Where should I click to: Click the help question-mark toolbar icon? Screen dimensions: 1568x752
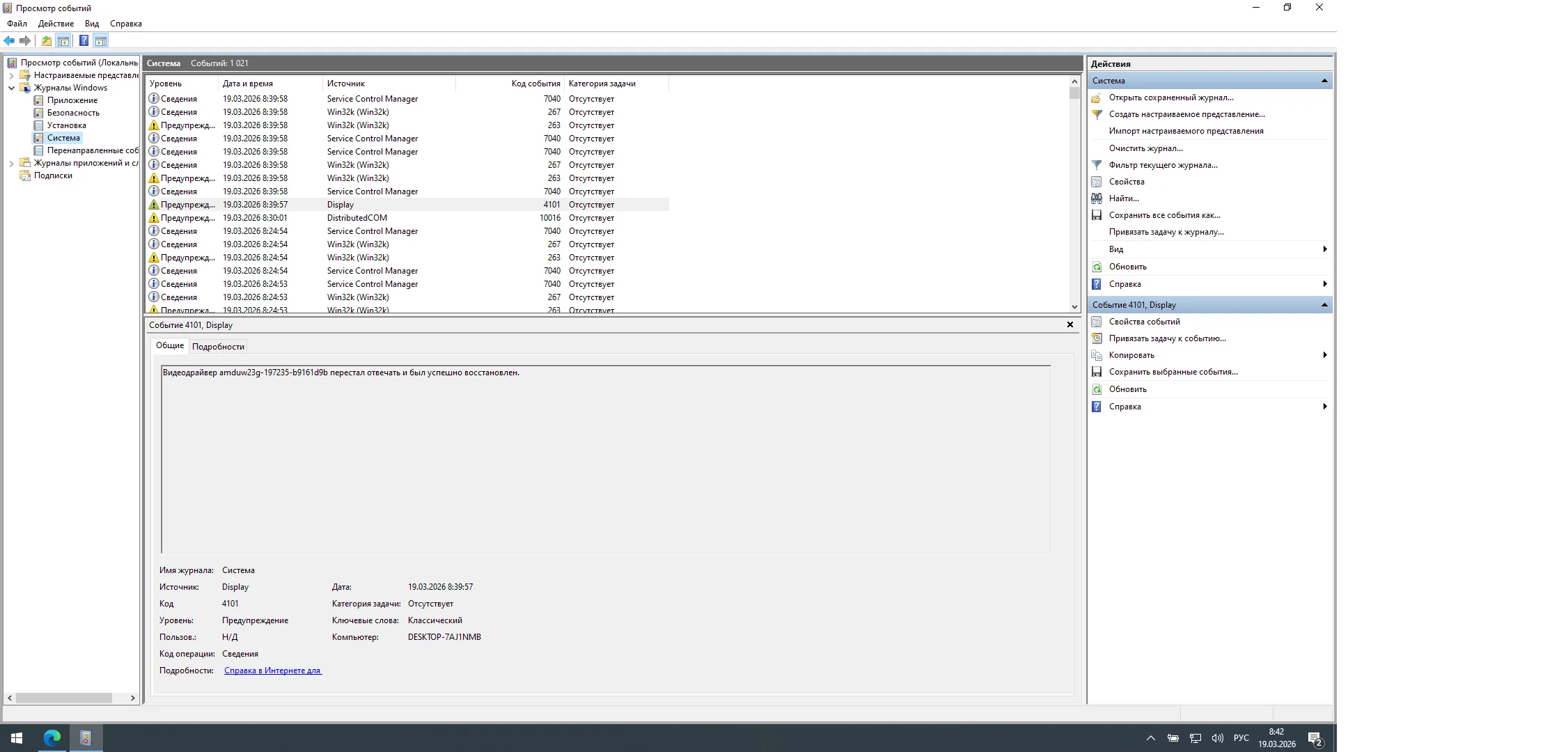pos(84,41)
